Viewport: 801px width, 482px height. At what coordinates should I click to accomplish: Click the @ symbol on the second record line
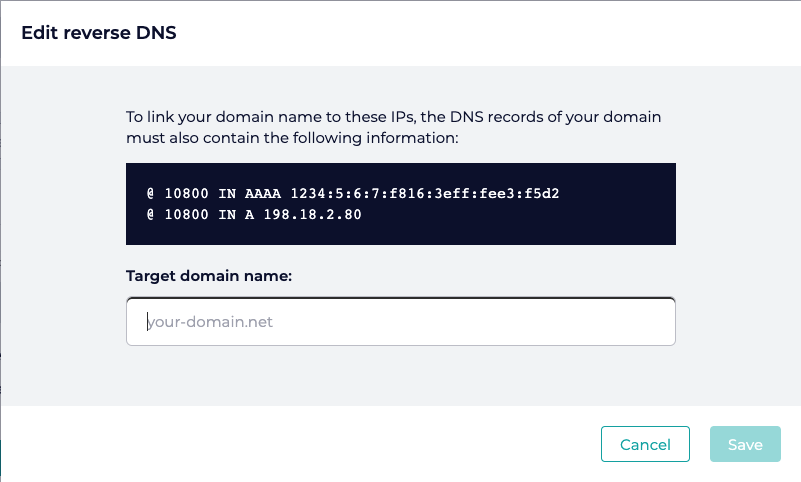coord(151,213)
